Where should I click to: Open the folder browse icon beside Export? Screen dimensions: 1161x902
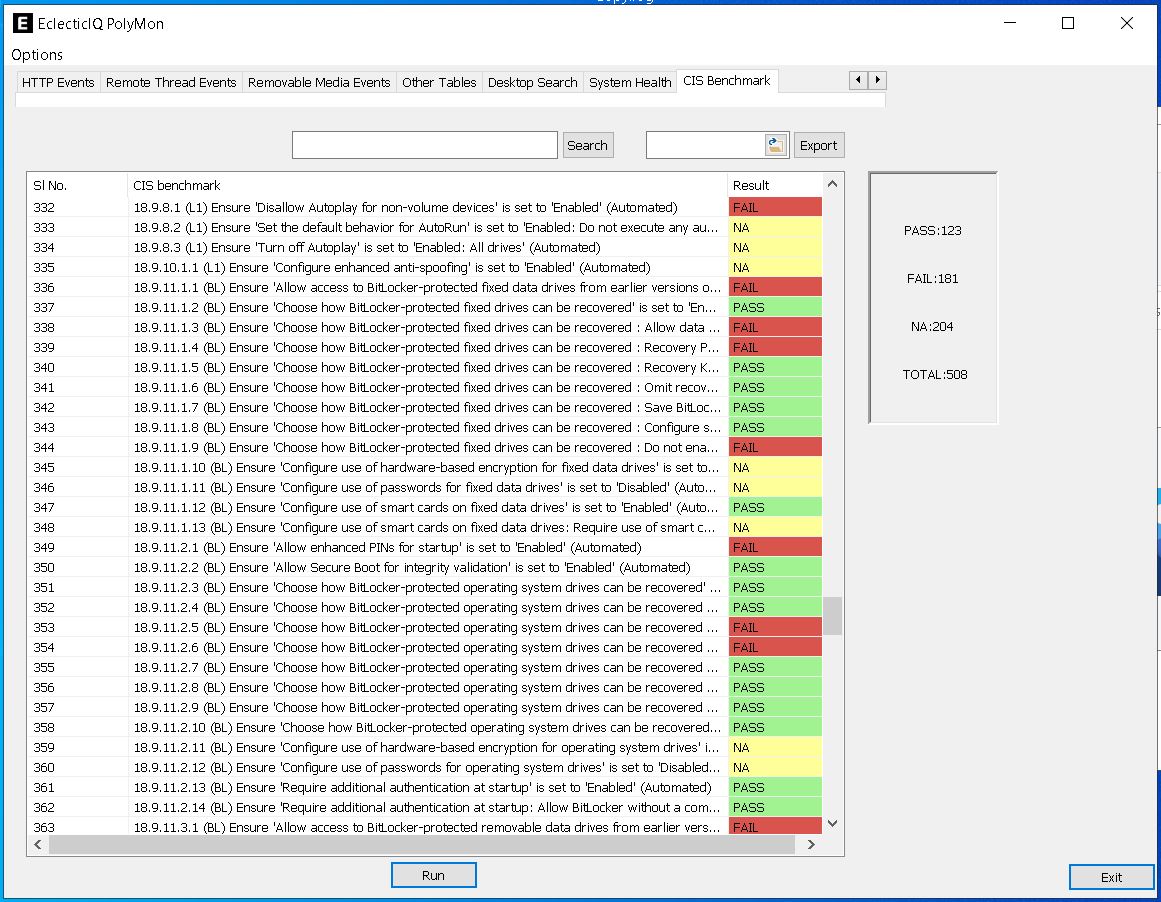(776, 144)
